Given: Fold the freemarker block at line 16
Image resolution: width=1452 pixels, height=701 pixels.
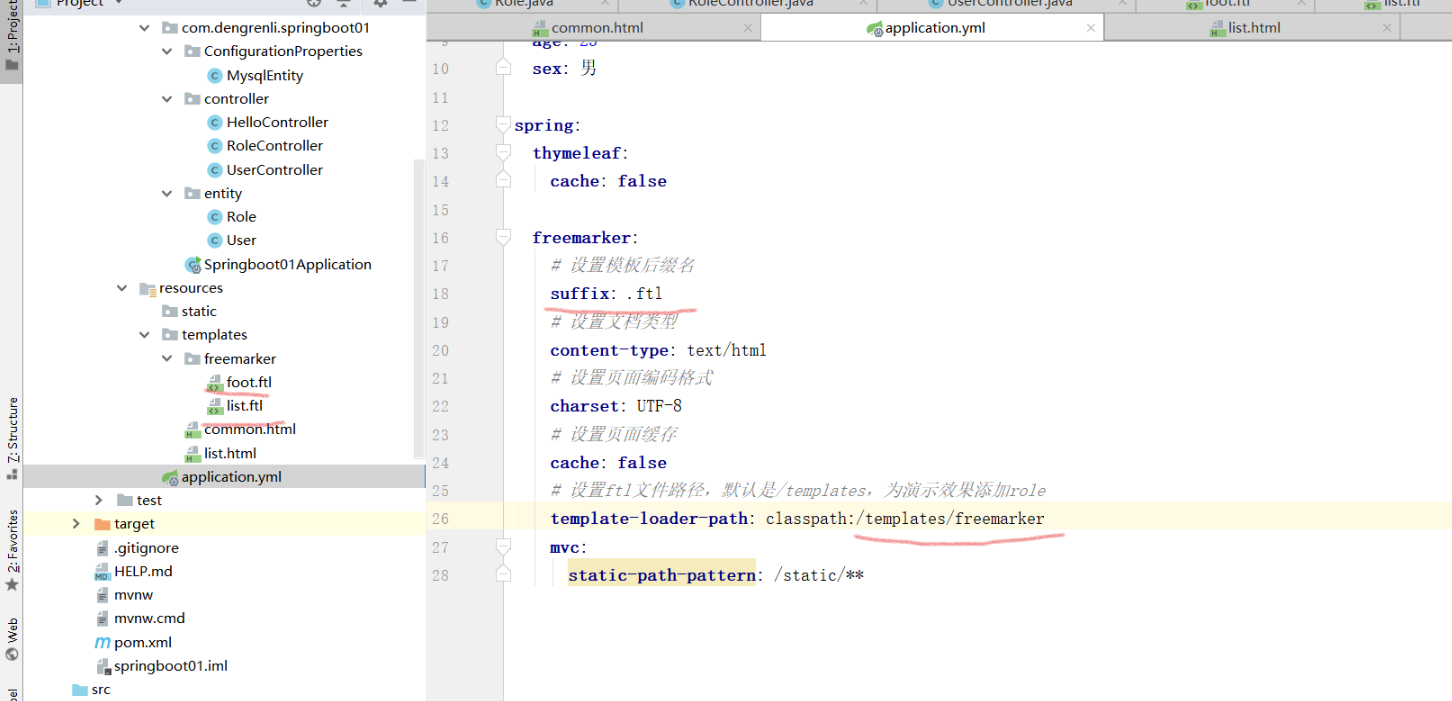Looking at the screenshot, I should point(504,238).
